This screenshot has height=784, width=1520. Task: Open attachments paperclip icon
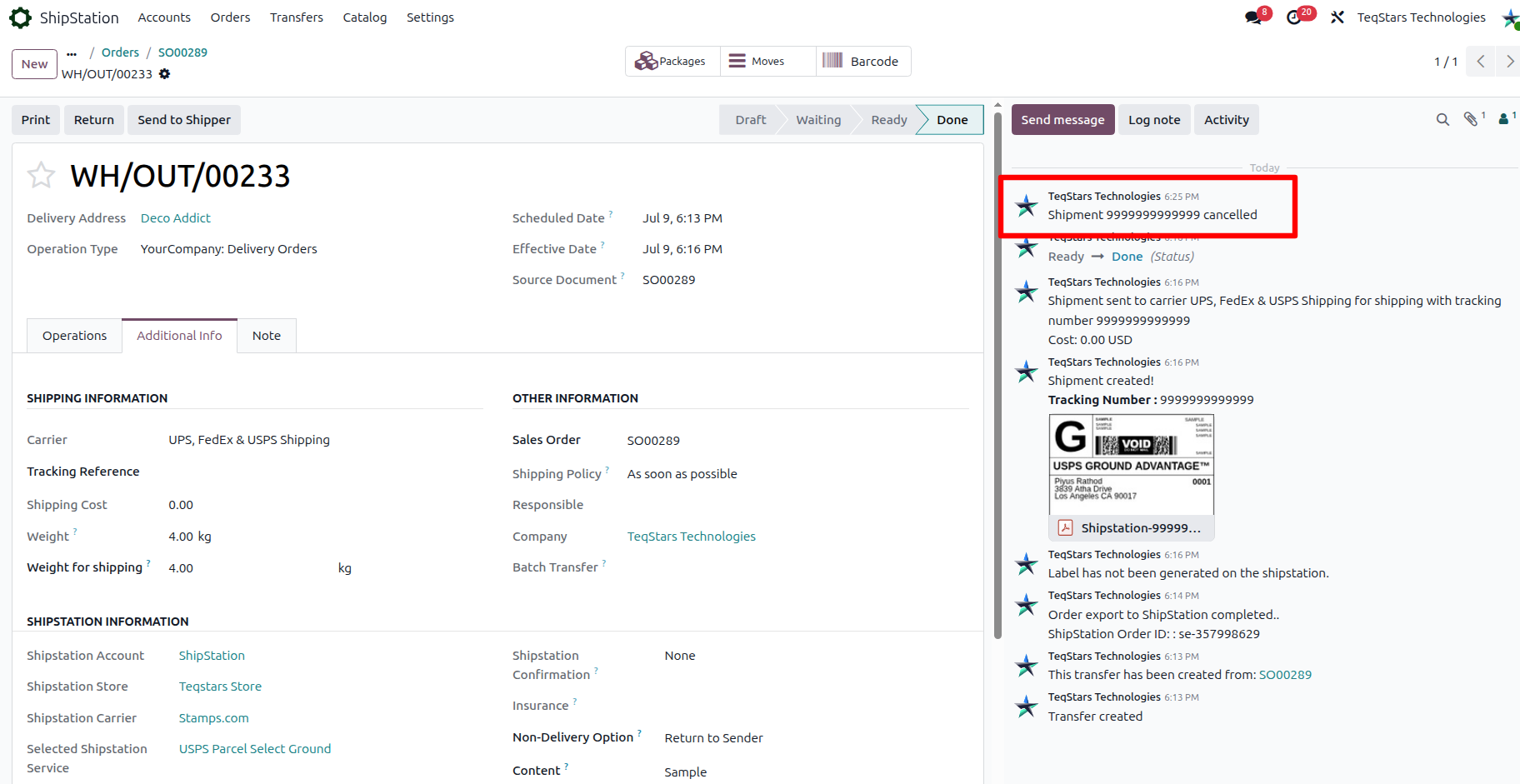(1472, 120)
